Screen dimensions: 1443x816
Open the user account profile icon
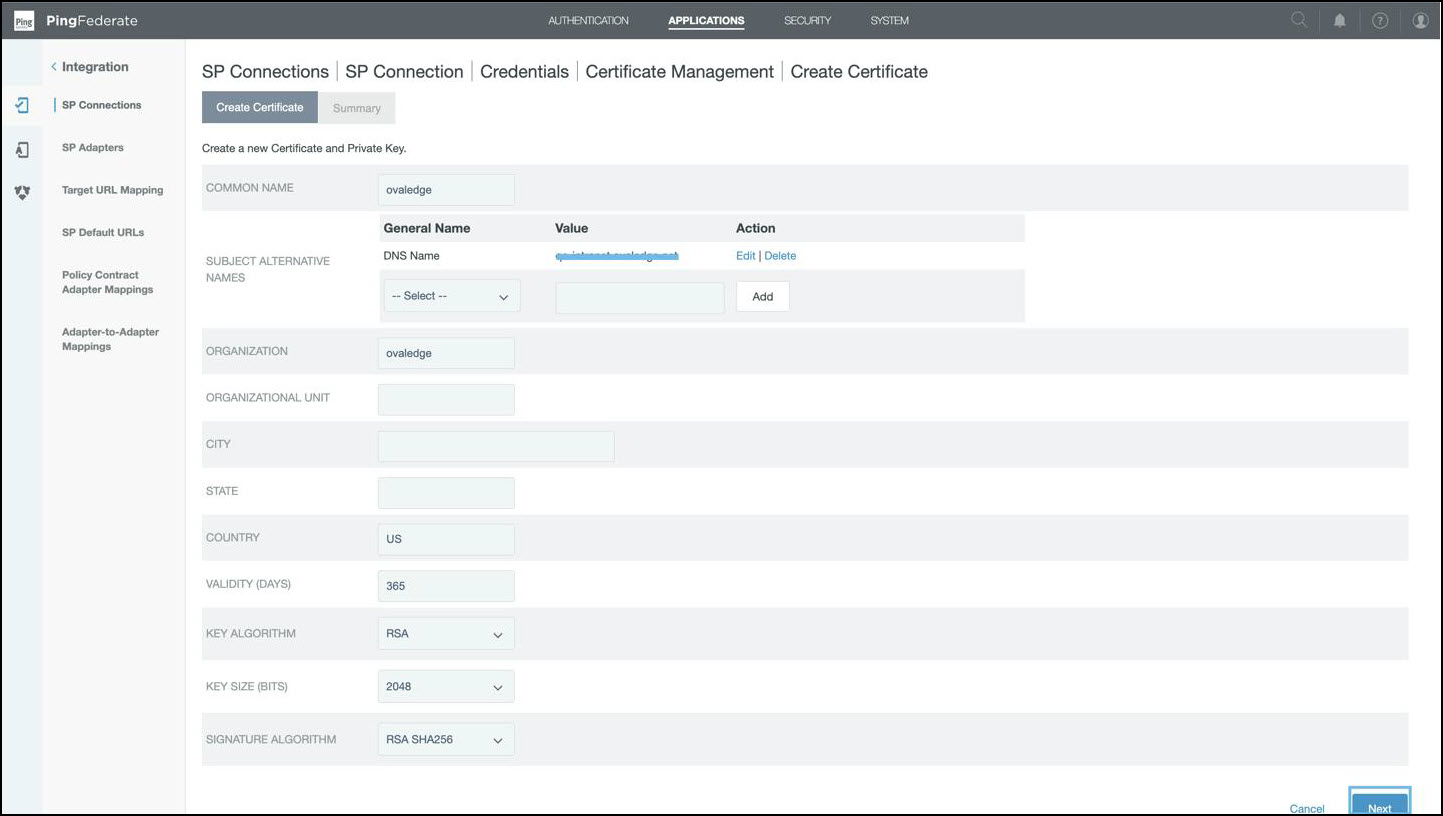click(1420, 20)
